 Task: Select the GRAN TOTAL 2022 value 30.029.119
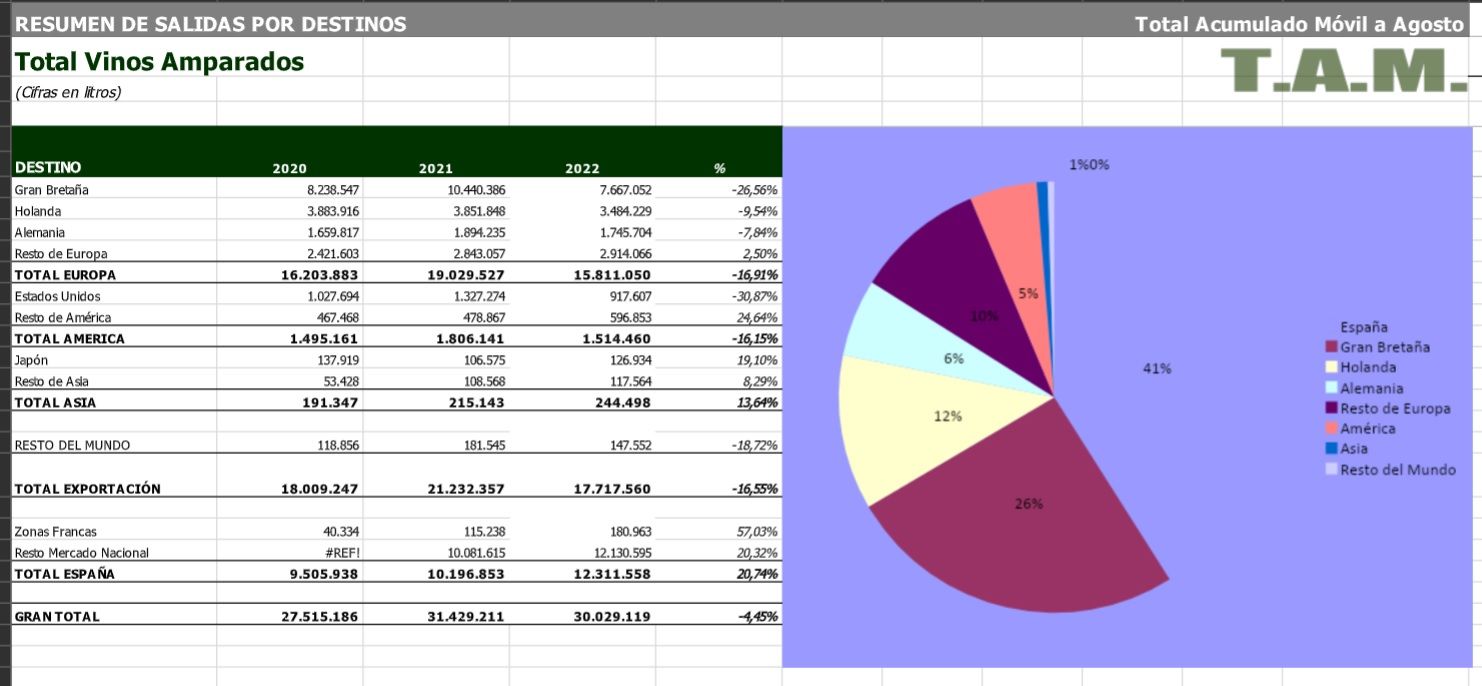coord(614,617)
